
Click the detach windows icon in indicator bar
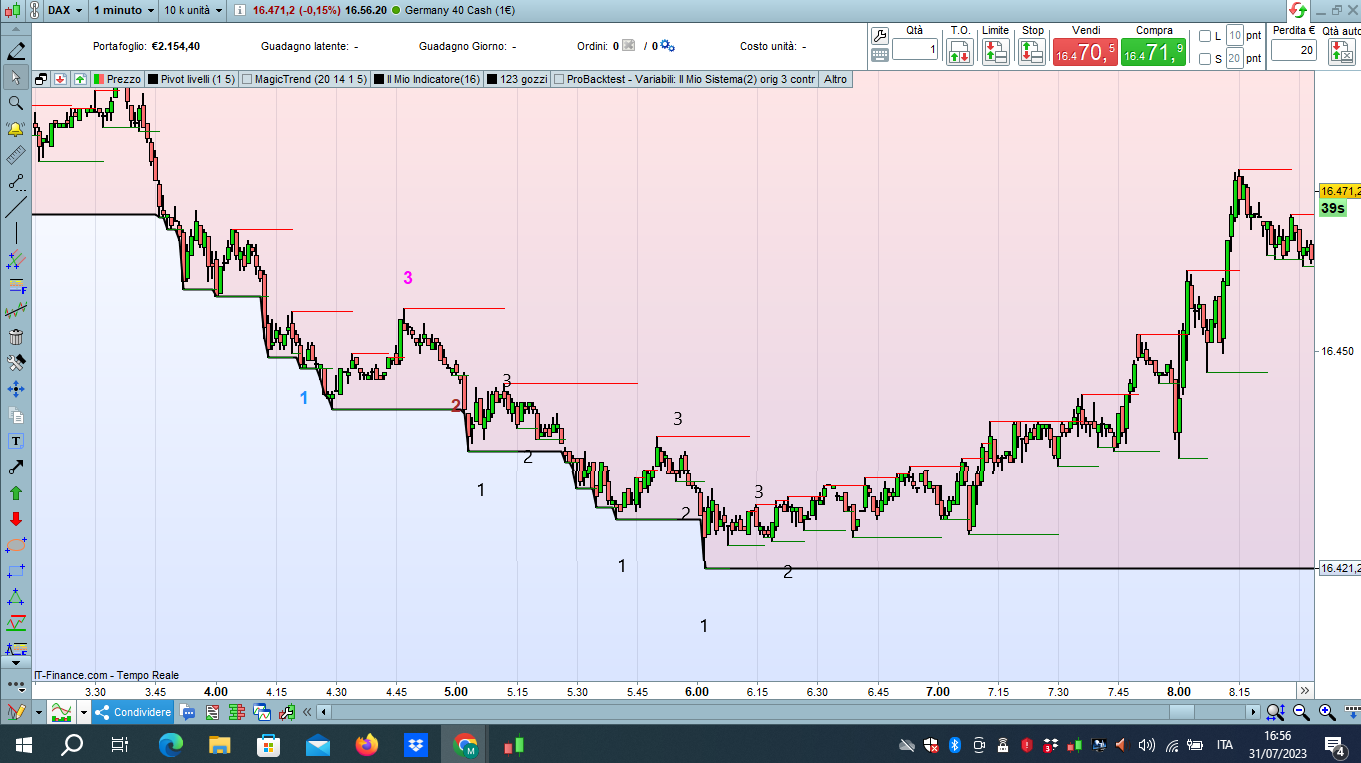click(x=42, y=79)
